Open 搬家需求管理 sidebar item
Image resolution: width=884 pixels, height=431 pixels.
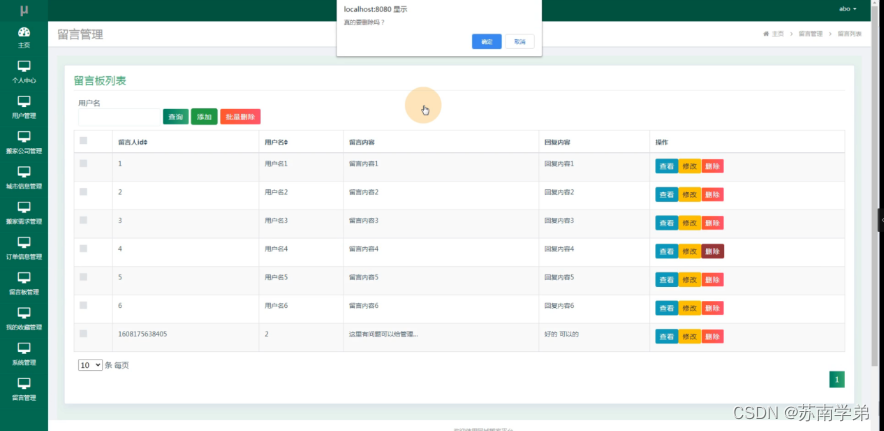[24, 213]
